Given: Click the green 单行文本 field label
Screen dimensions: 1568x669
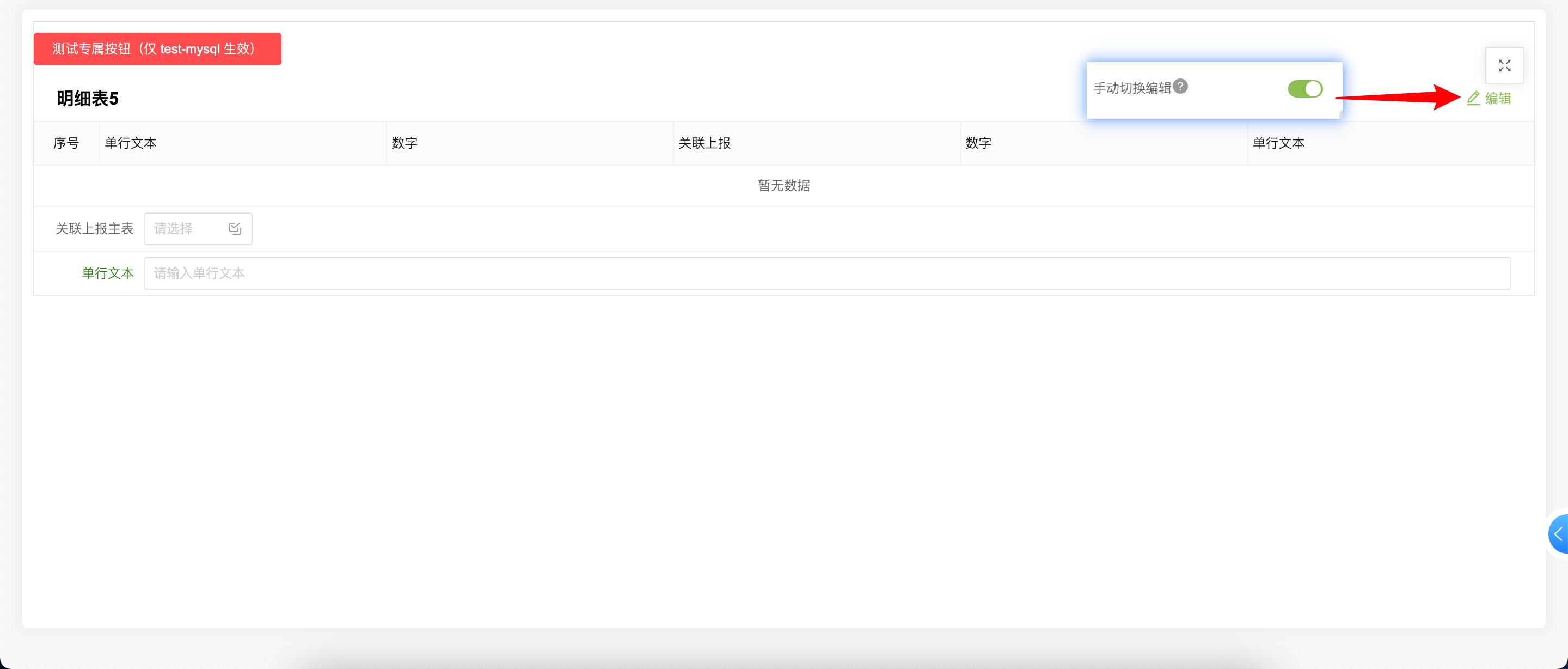Looking at the screenshot, I should 108,273.
